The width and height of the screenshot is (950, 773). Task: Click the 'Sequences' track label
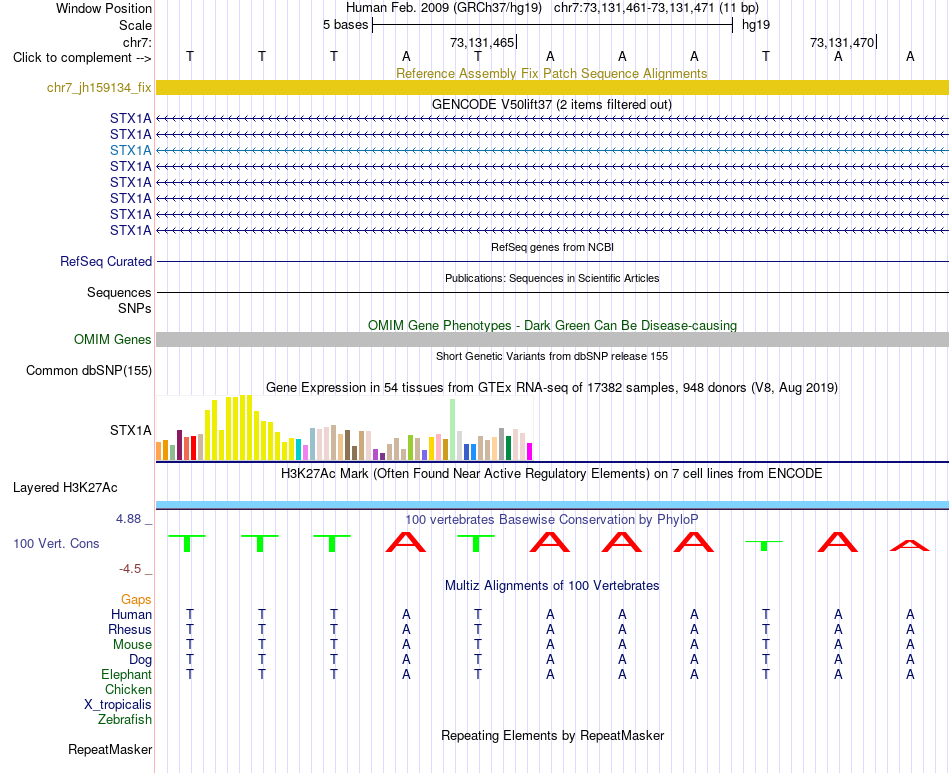coord(119,293)
